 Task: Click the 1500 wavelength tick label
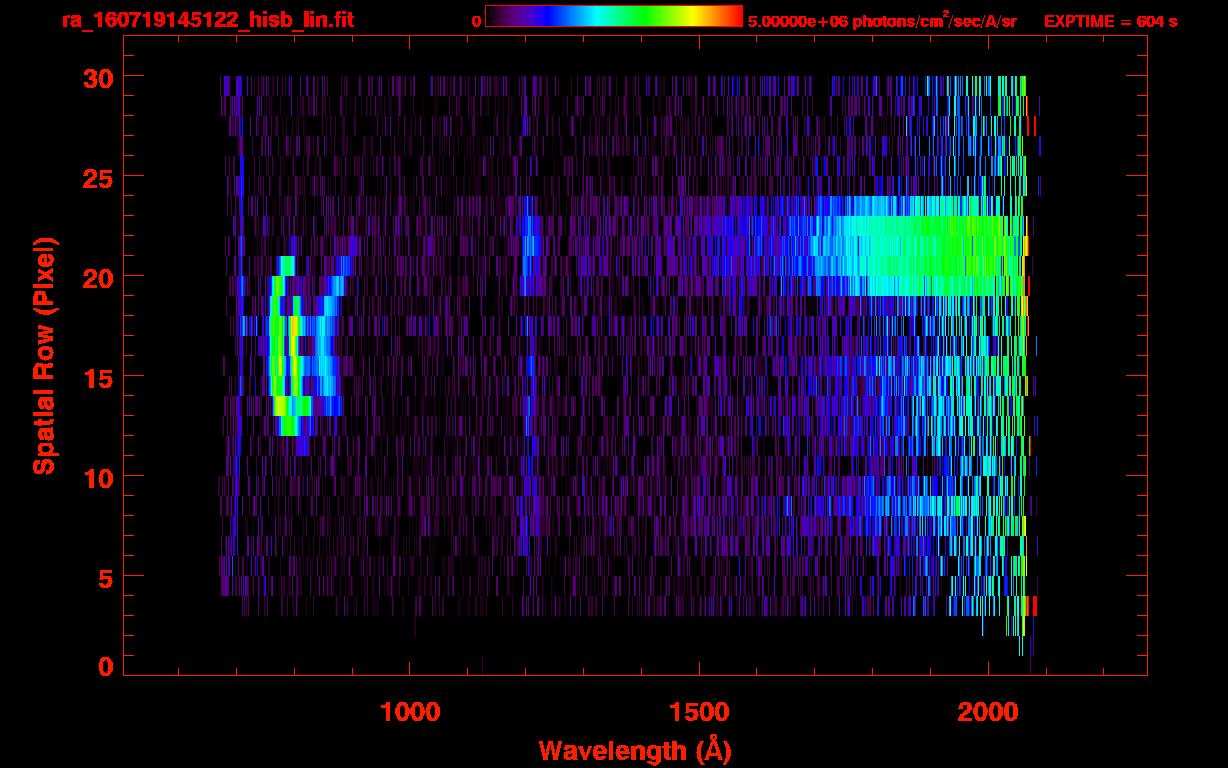699,712
